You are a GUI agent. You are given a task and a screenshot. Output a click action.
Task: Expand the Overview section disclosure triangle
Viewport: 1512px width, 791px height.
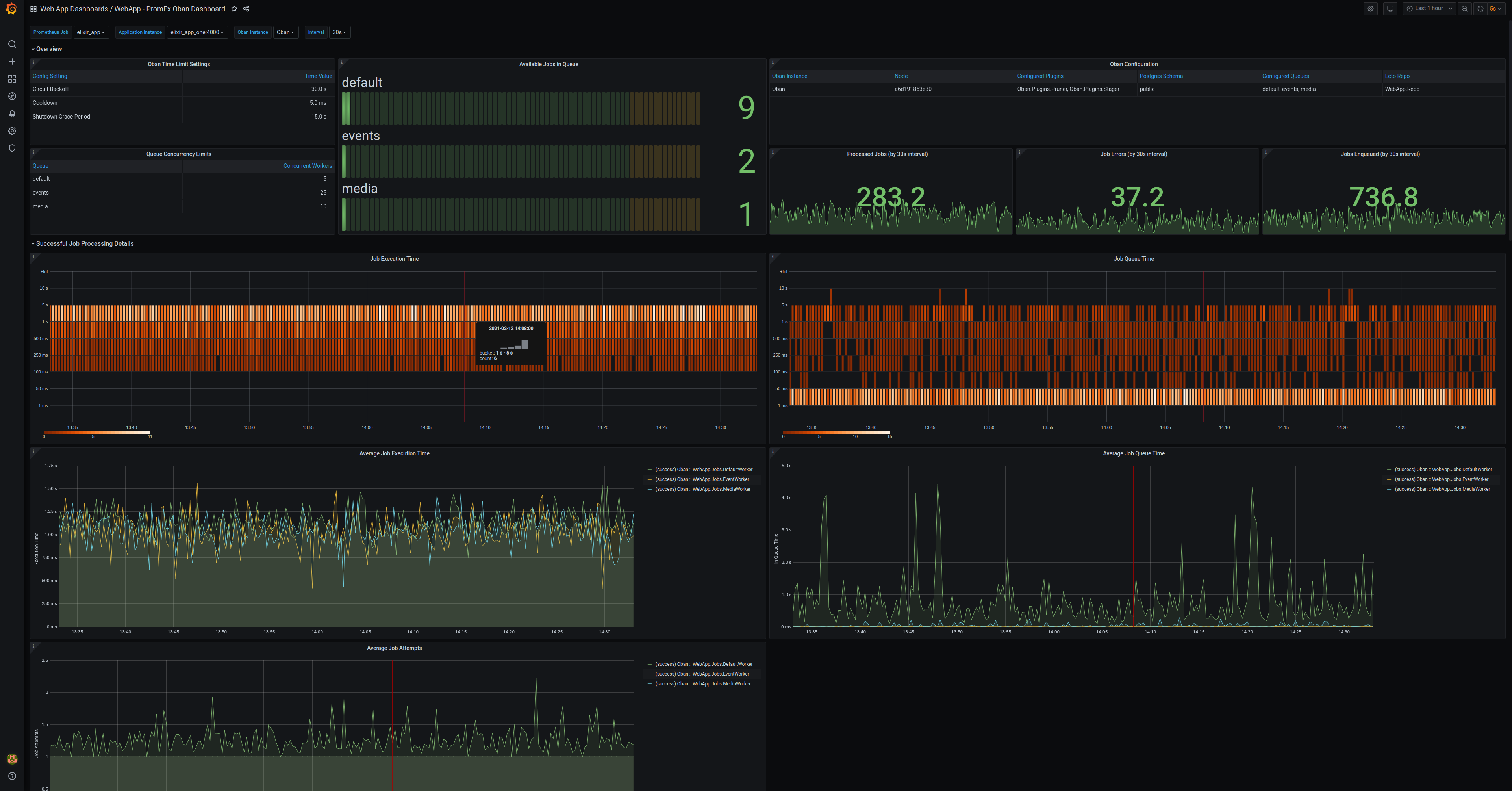coord(33,48)
